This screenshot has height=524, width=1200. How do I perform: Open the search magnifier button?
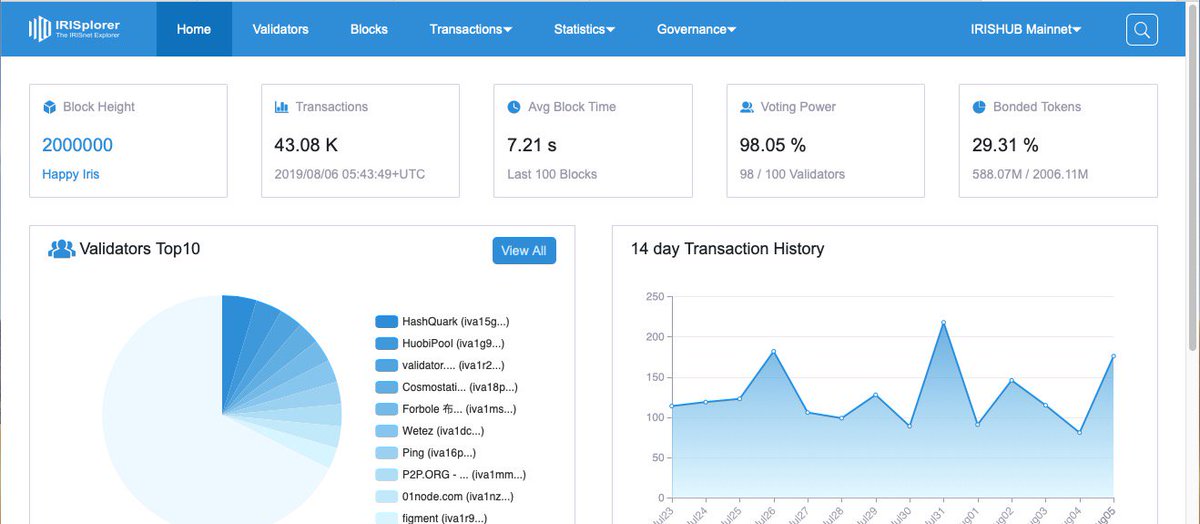click(1142, 29)
